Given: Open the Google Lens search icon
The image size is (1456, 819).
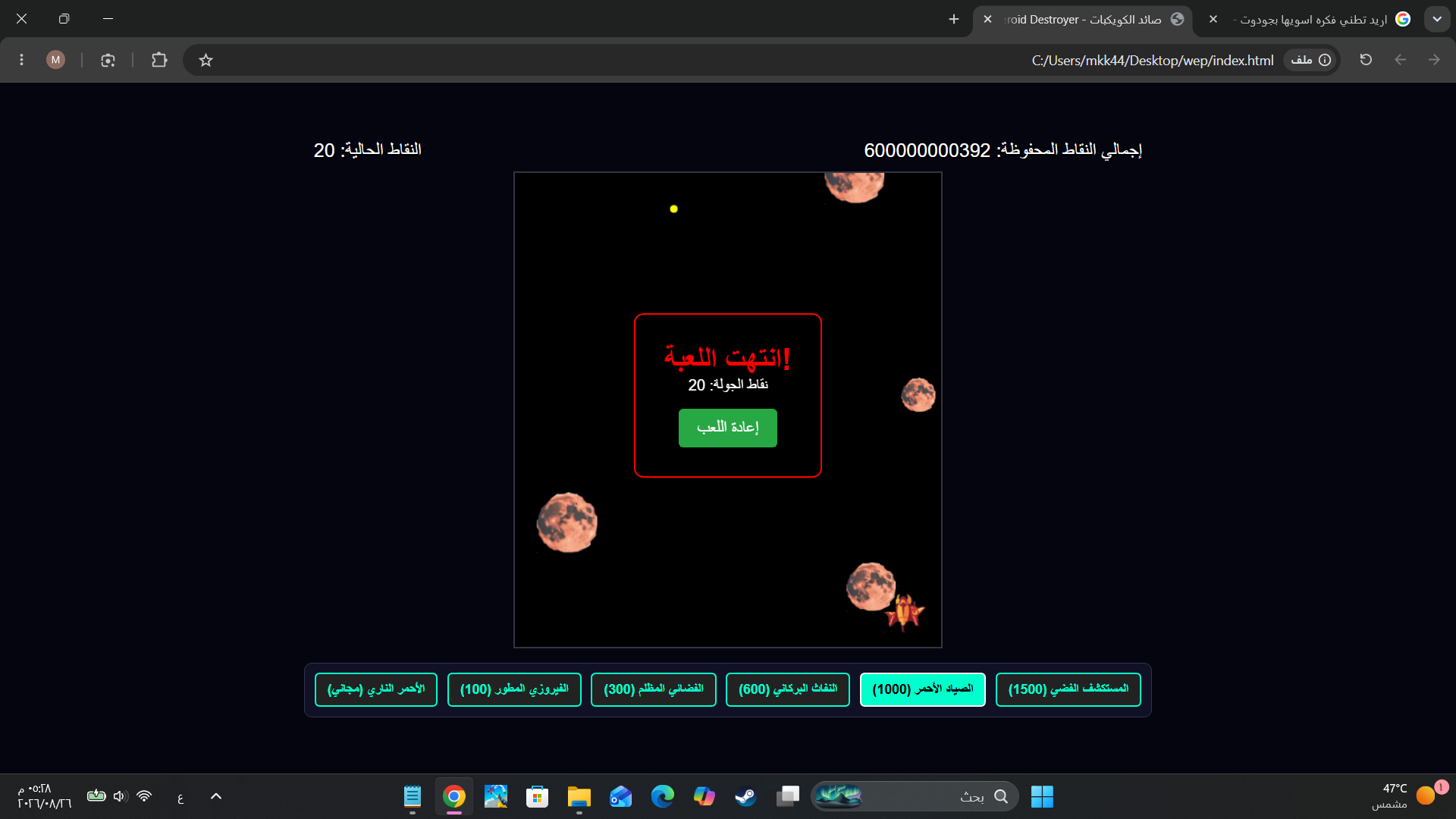Looking at the screenshot, I should pyautogui.click(x=108, y=60).
